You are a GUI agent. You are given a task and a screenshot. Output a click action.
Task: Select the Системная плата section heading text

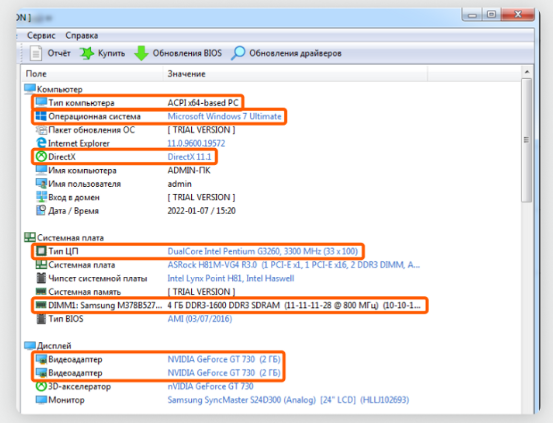click(x=70, y=238)
